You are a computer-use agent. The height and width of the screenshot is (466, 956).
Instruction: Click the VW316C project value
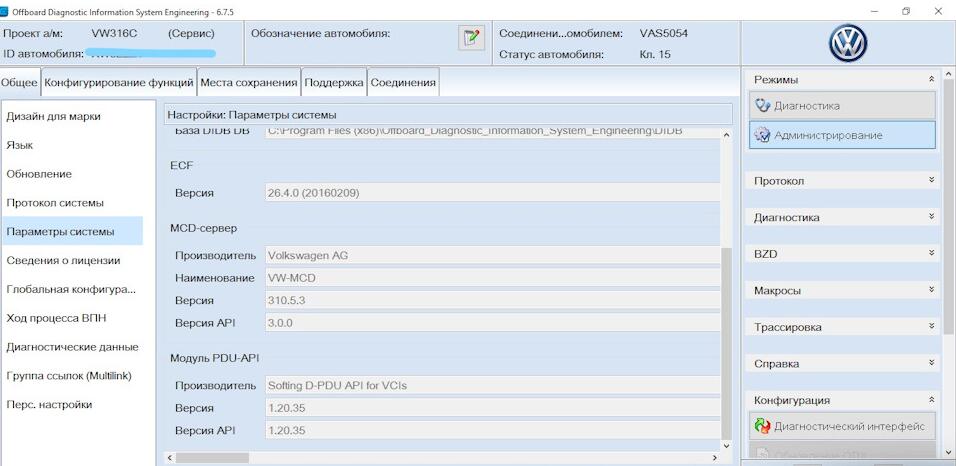[114, 34]
